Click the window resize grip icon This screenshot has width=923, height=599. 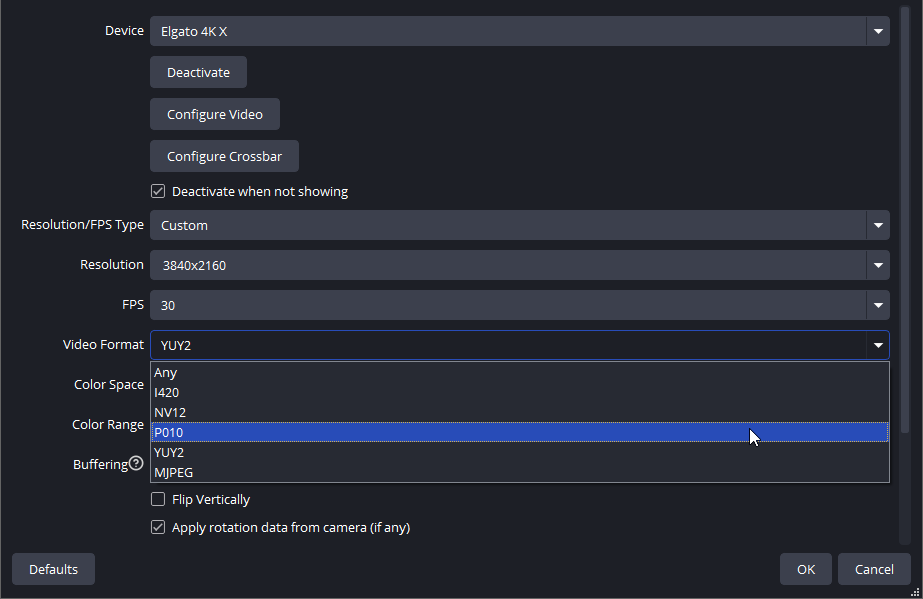coord(915,593)
